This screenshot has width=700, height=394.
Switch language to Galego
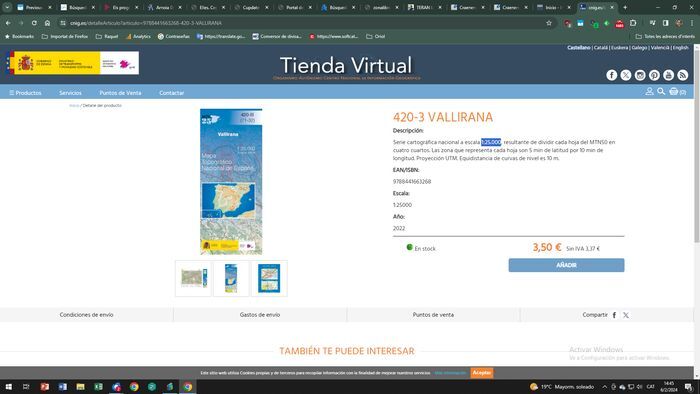tap(639, 47)
